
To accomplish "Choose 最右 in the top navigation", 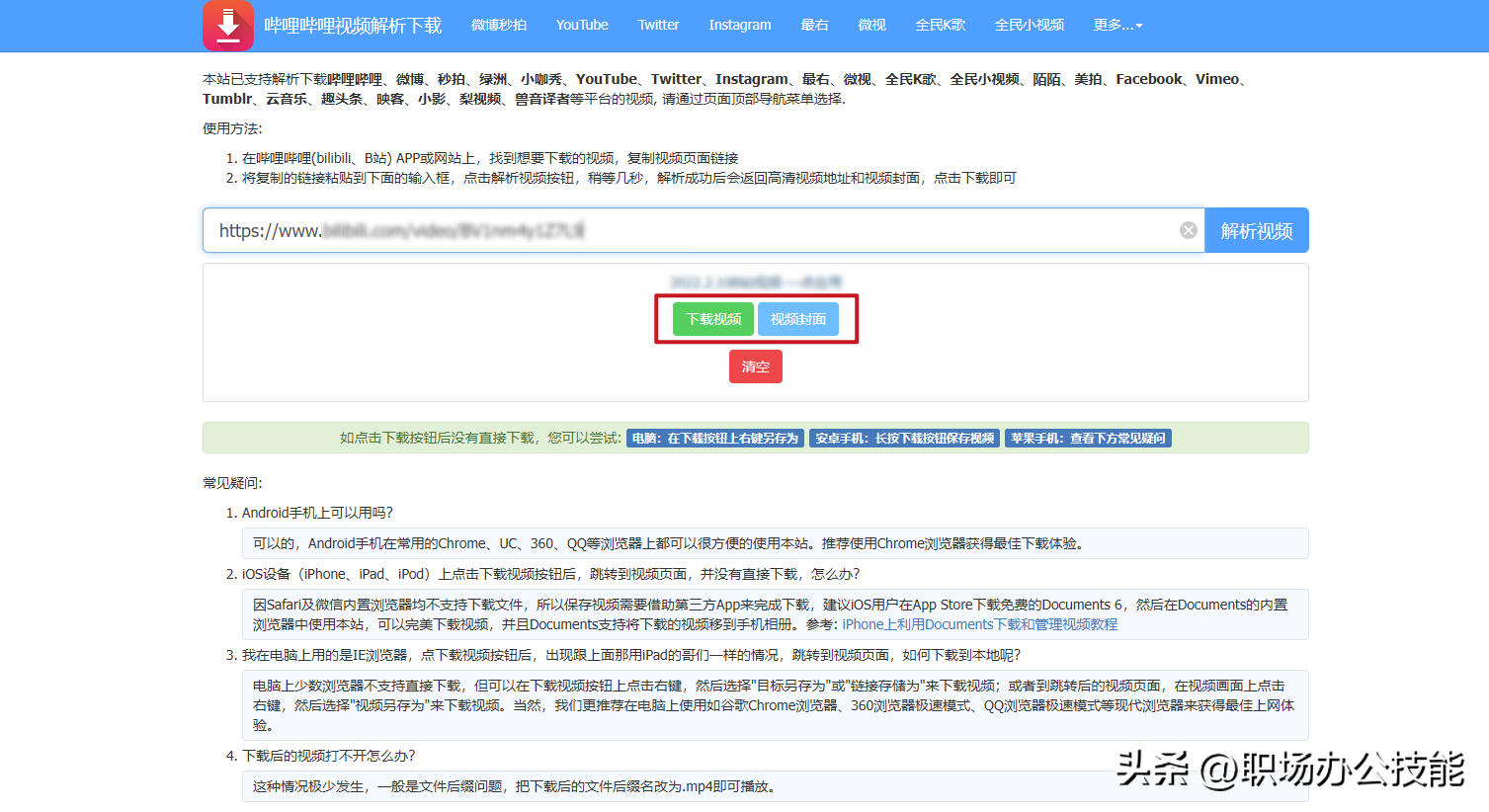I will 814,25.
